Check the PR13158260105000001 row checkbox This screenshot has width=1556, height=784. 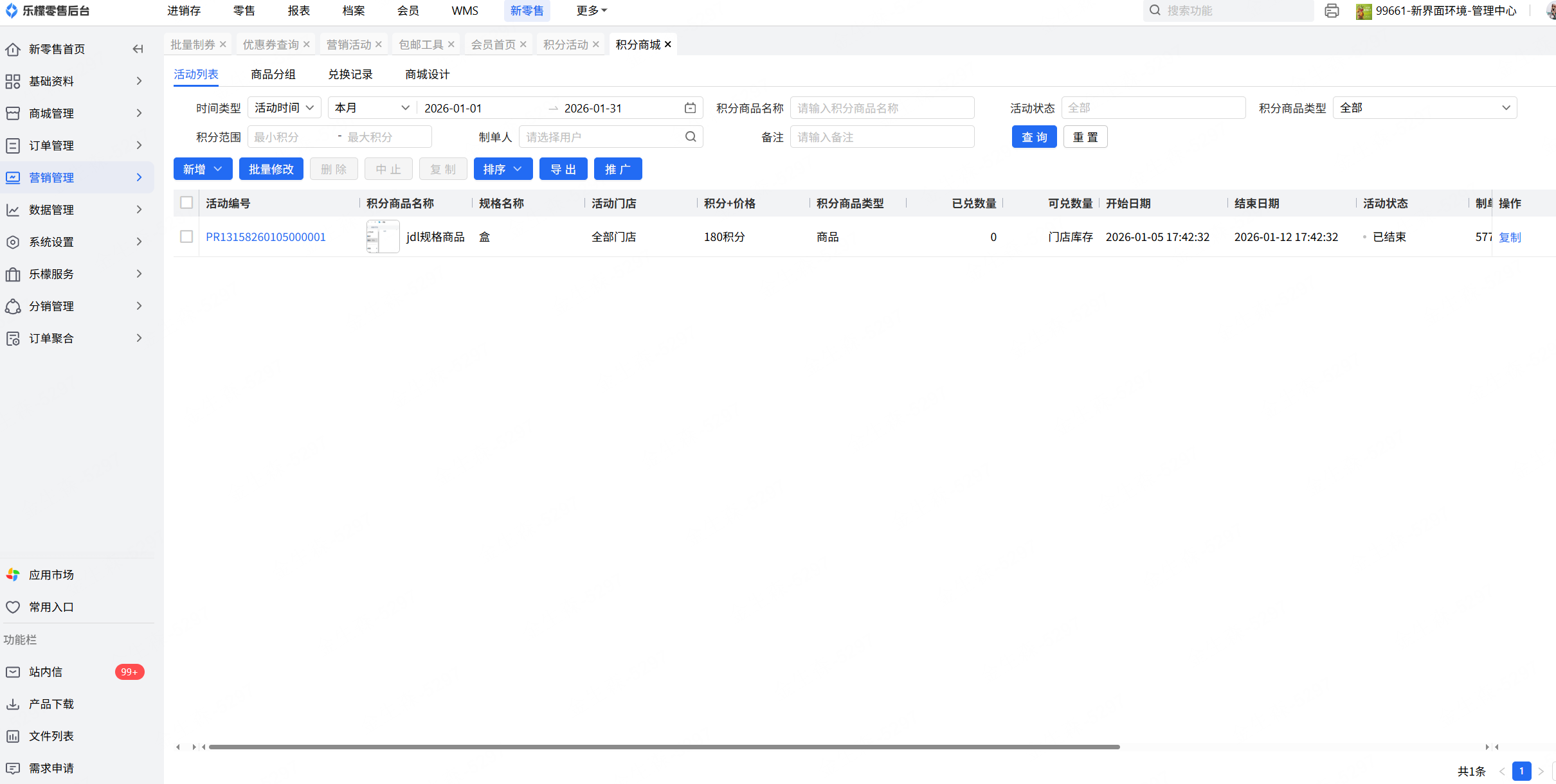[186, 236]
